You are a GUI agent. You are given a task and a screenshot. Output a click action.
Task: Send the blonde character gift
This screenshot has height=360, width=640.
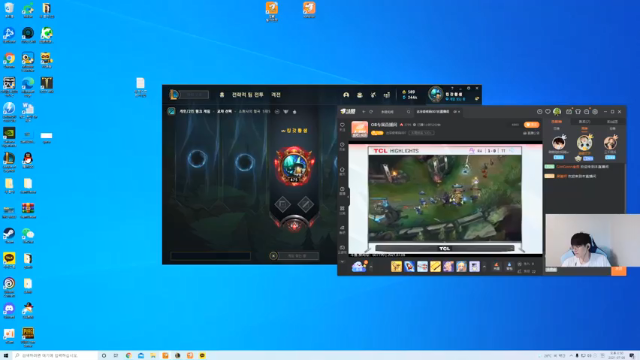[462, 267]
